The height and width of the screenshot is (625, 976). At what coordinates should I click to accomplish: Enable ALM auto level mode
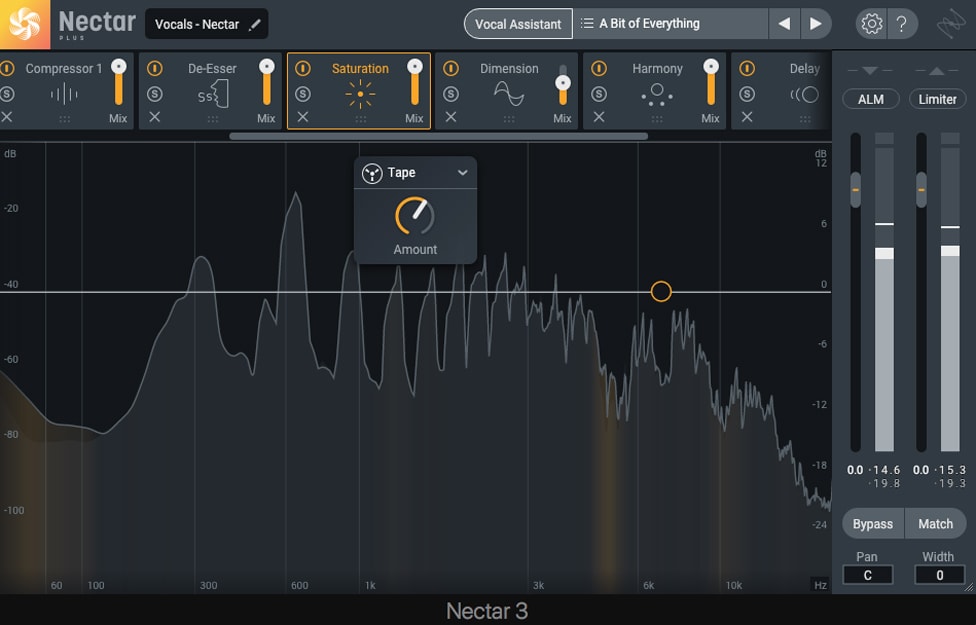(871, 99)
